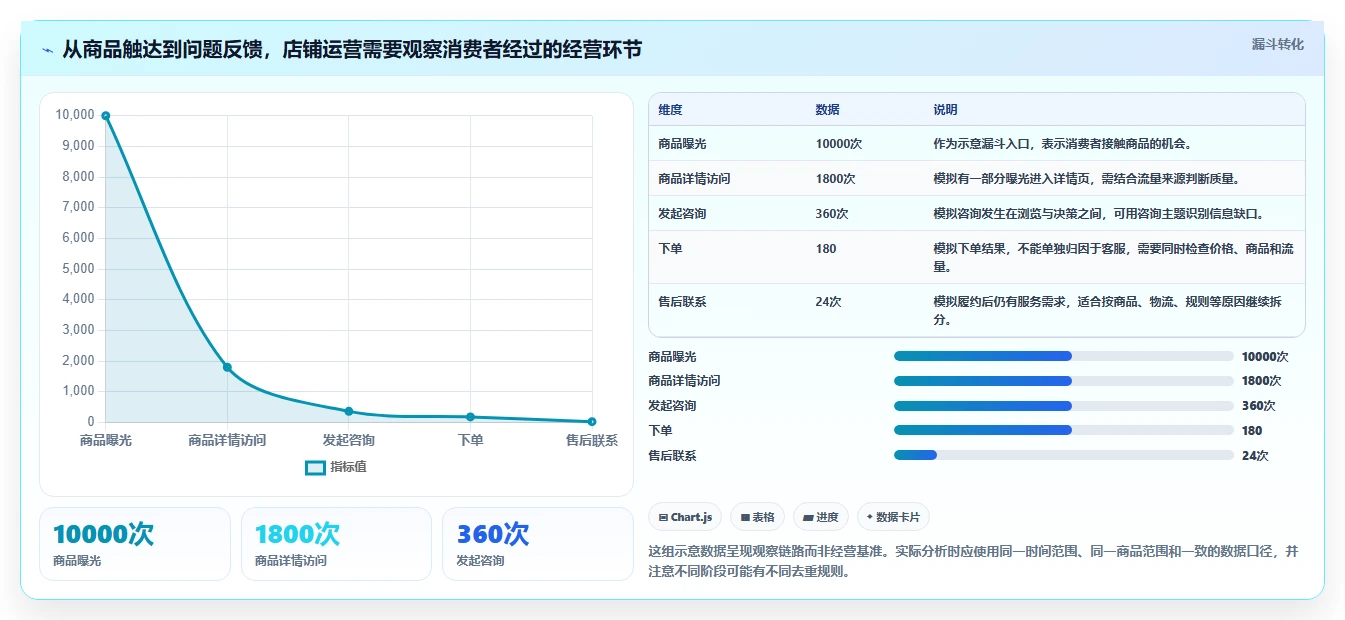The image size is (1345, 620).
Task: Click the 下单 label left of the progress bar
Action: click(x=661, y=431)
